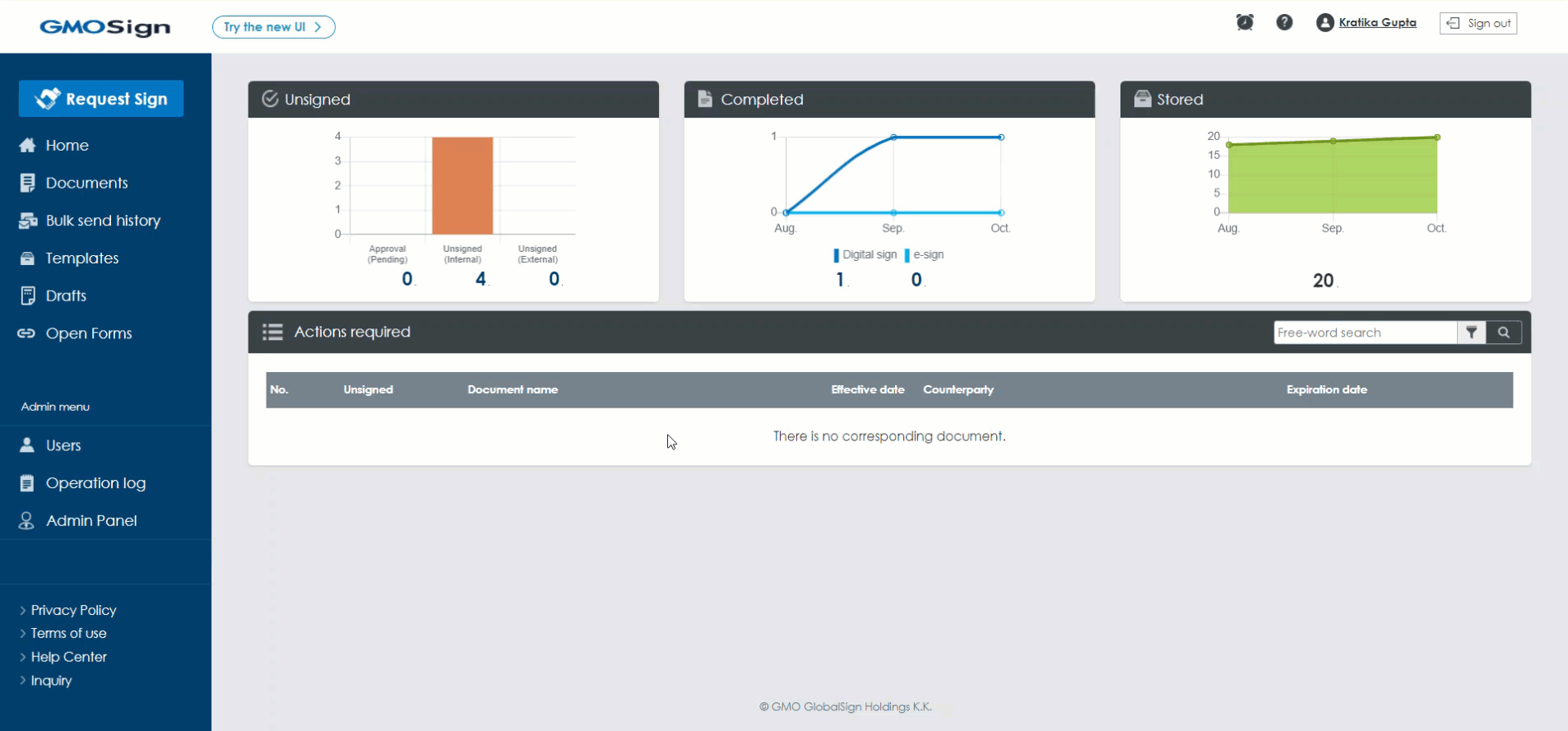This screenshot has height=731, width=1568.
Task: Click the Bulk send history icon
Action: 28,221
